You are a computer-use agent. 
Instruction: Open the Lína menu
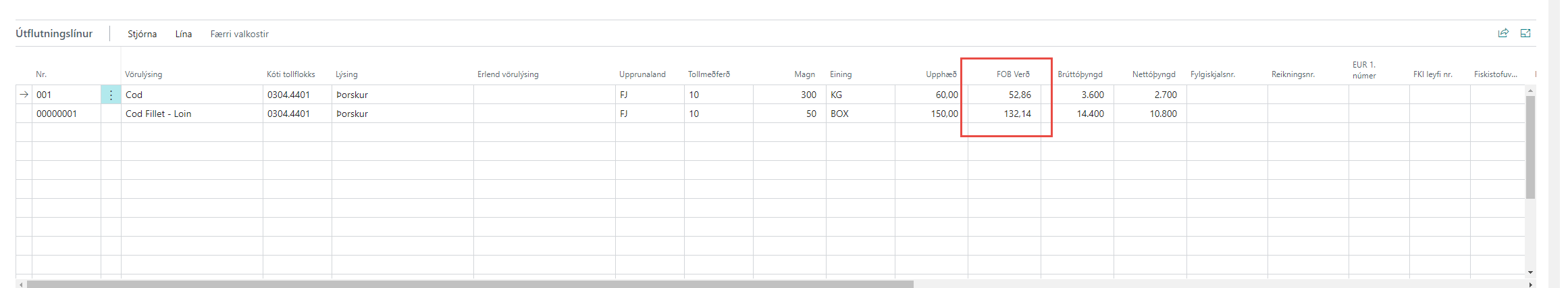pos(183,34)
